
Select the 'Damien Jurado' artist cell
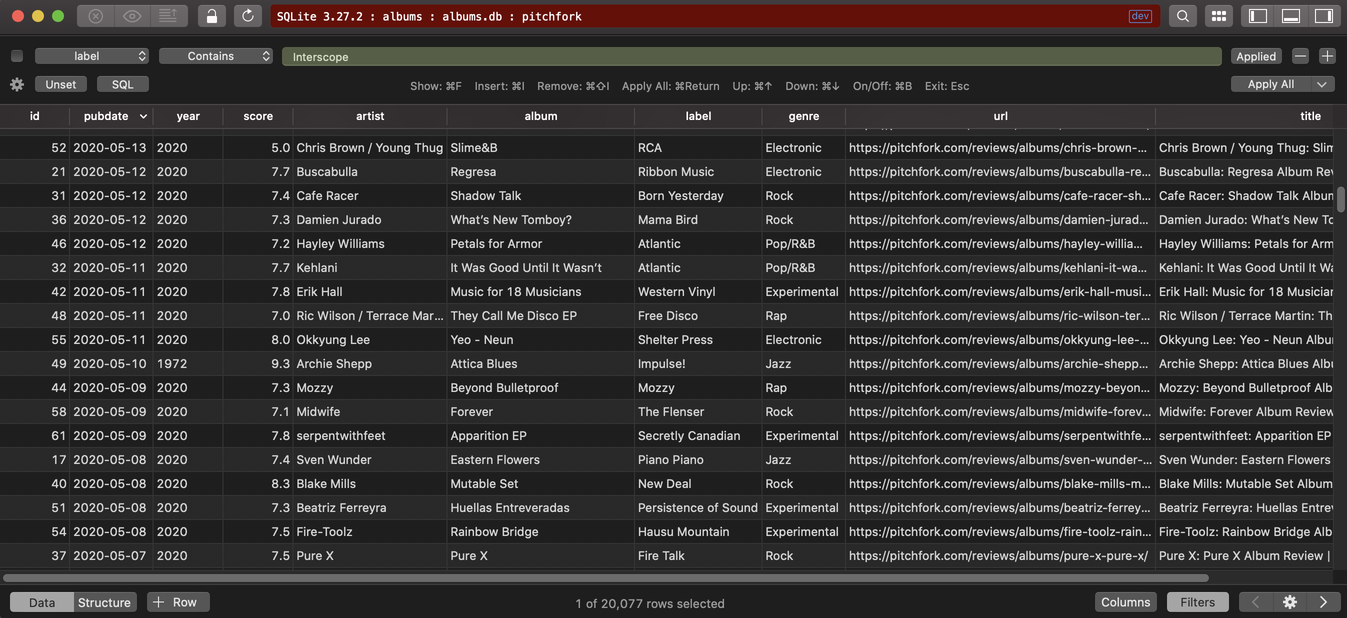[x=370, y=219]
